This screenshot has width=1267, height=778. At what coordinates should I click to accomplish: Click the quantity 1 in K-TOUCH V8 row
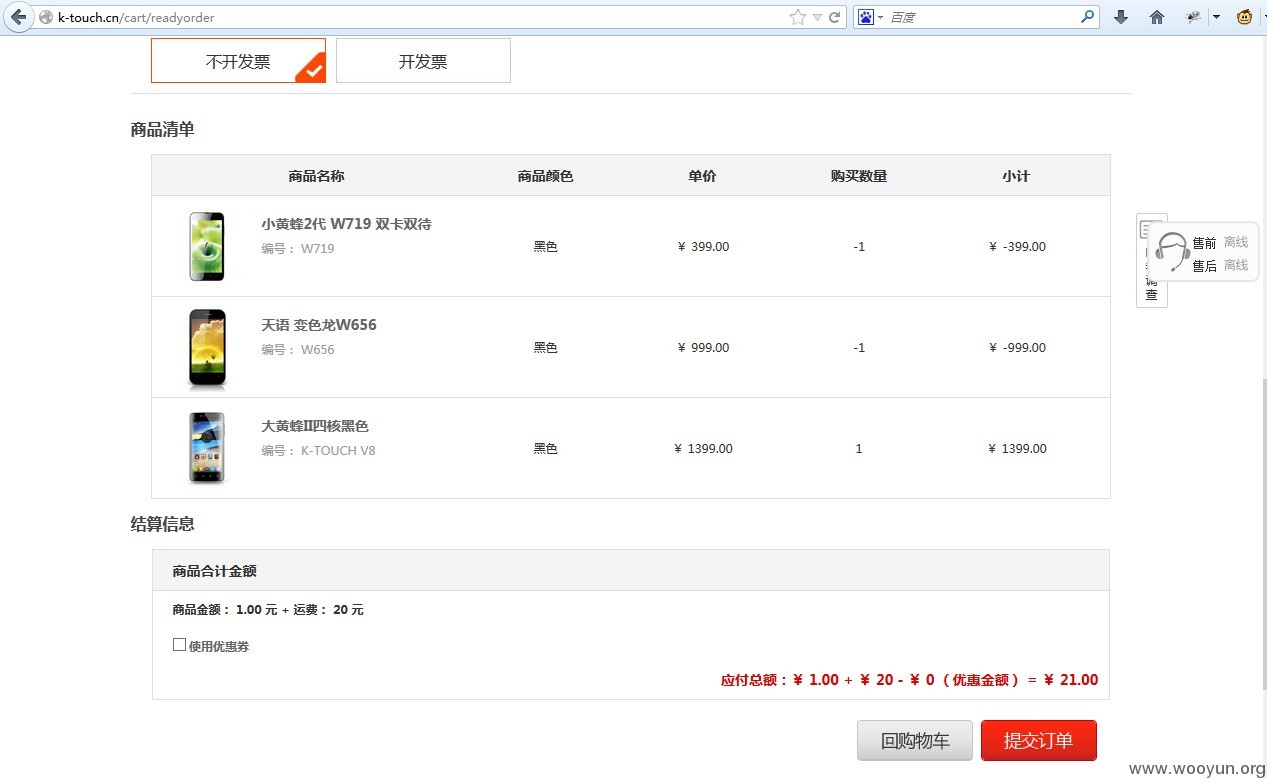pos(859,449)
